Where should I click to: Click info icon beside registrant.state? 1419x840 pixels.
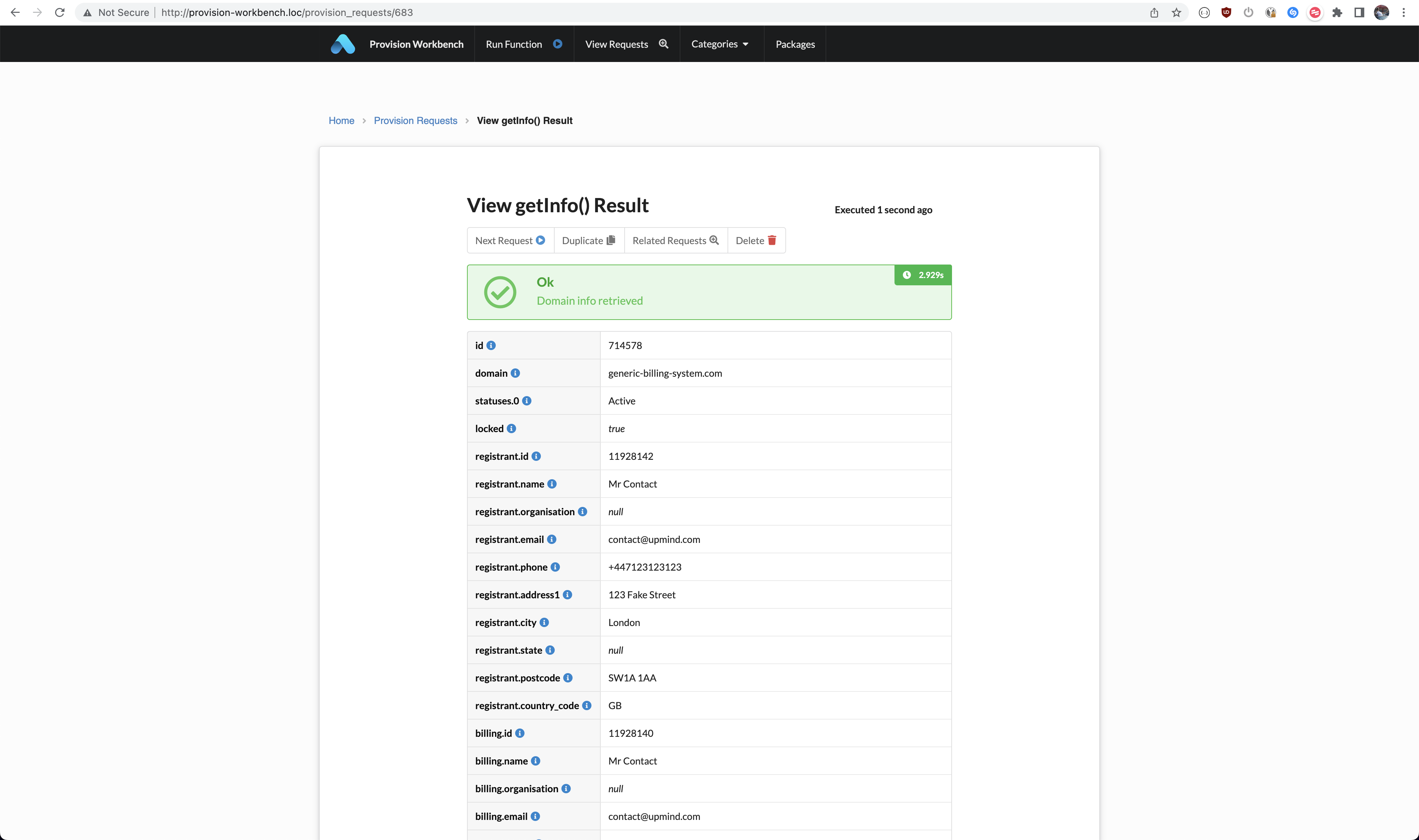coord(550,650)
